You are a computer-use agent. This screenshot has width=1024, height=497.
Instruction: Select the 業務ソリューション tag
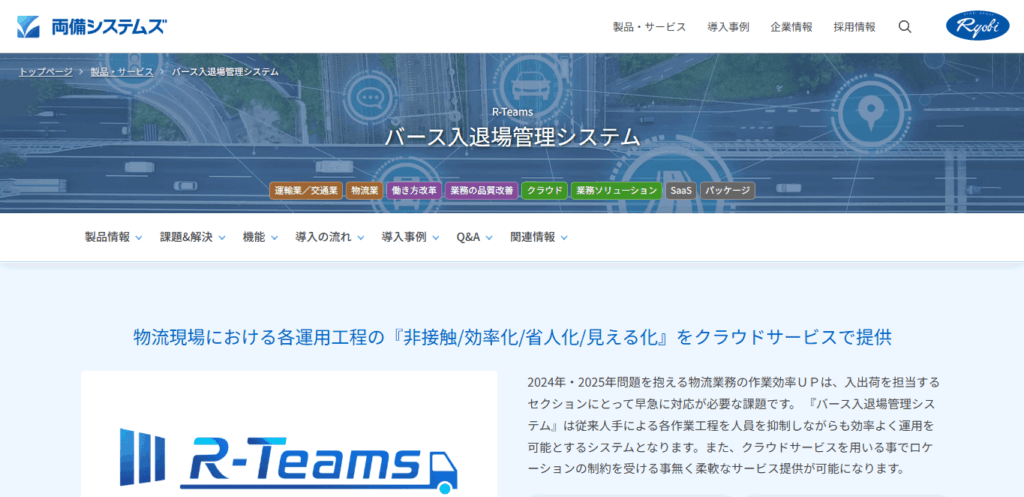616,191
